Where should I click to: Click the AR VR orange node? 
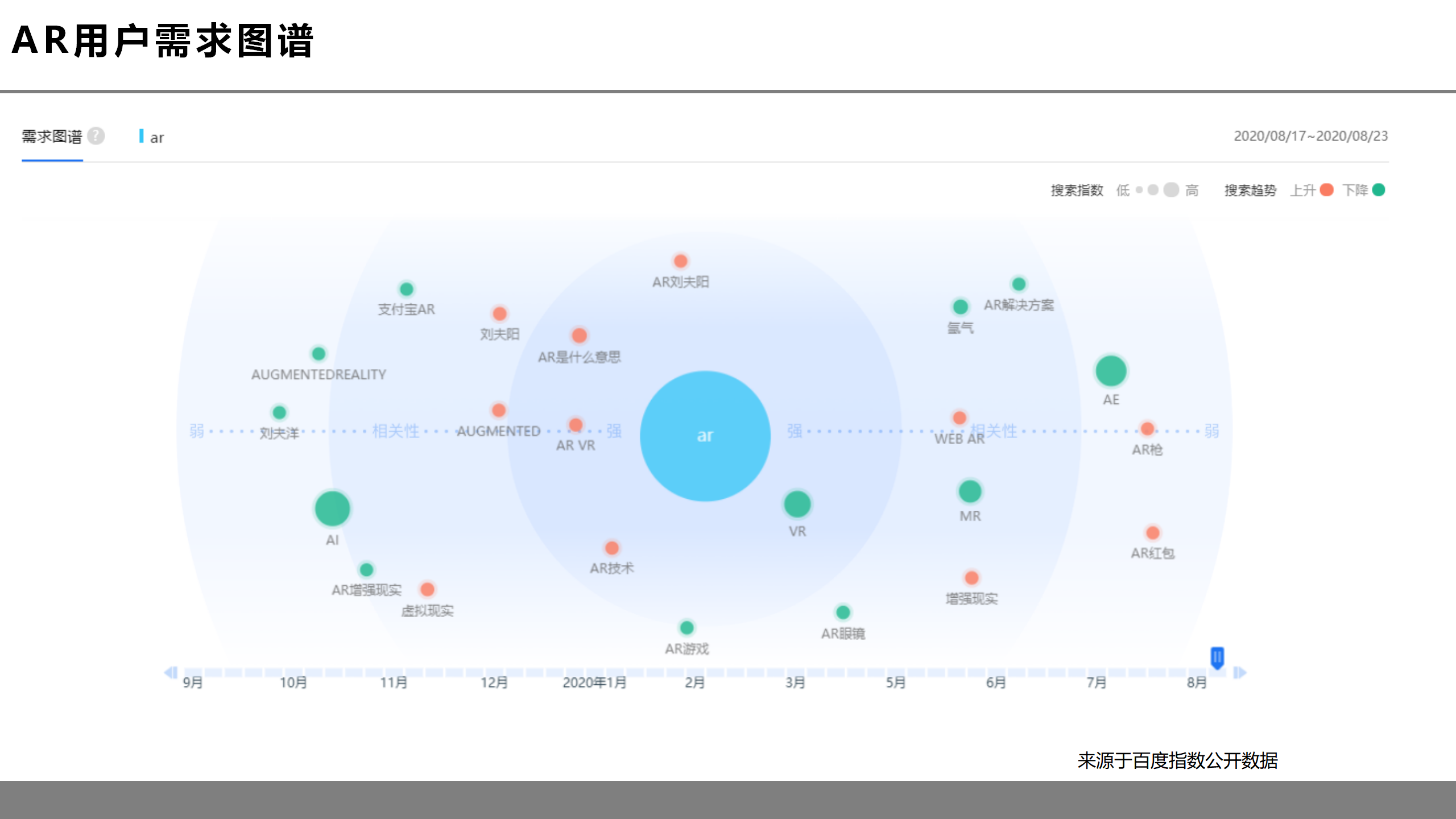(576, 425)
